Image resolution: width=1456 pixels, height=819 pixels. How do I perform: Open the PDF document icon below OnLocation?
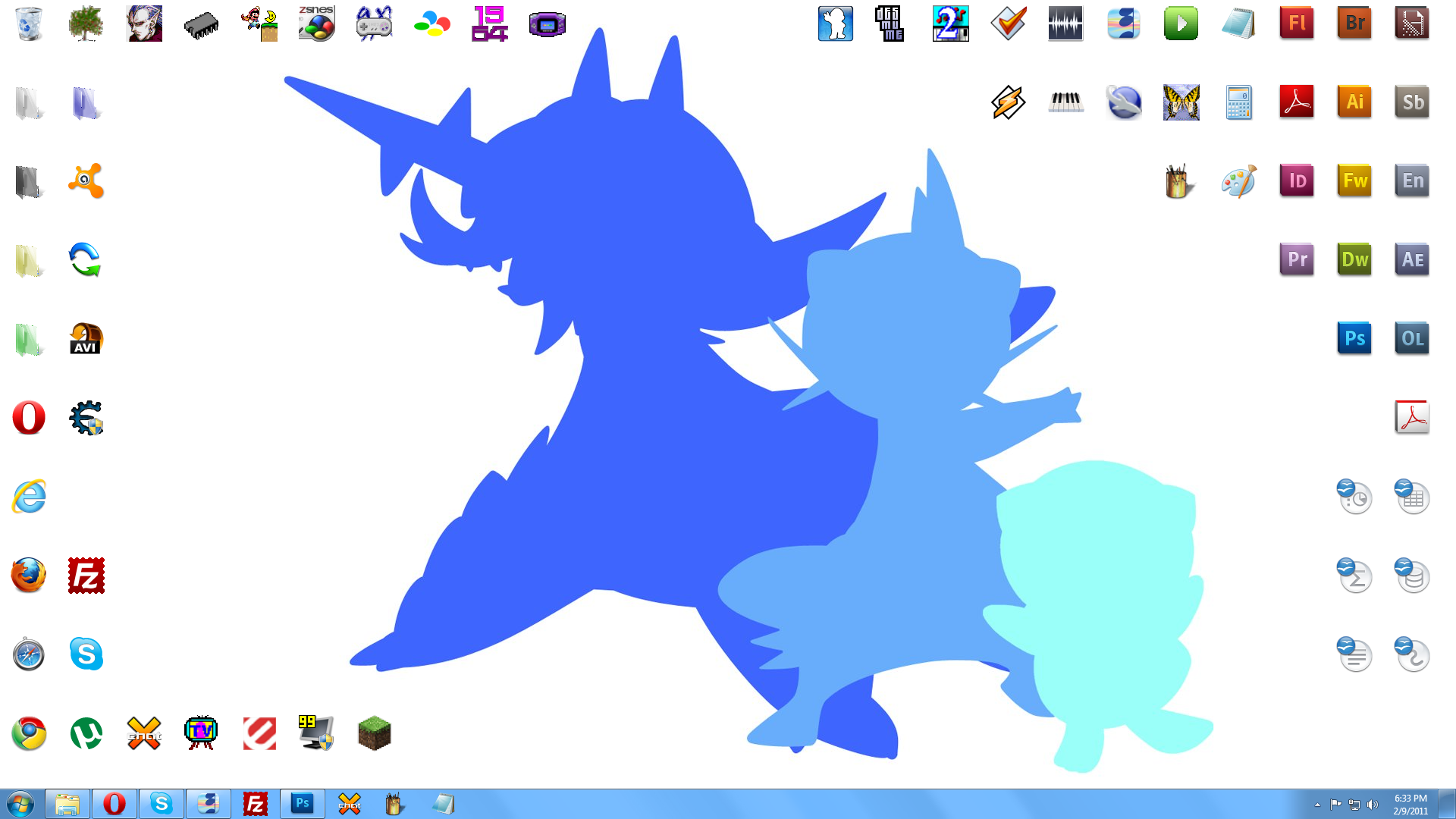1412,418
